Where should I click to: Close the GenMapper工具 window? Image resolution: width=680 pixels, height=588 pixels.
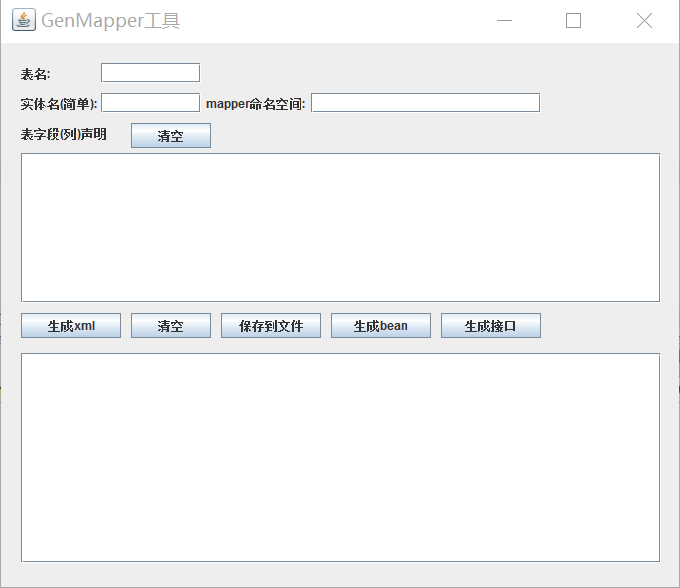(644, 21)
